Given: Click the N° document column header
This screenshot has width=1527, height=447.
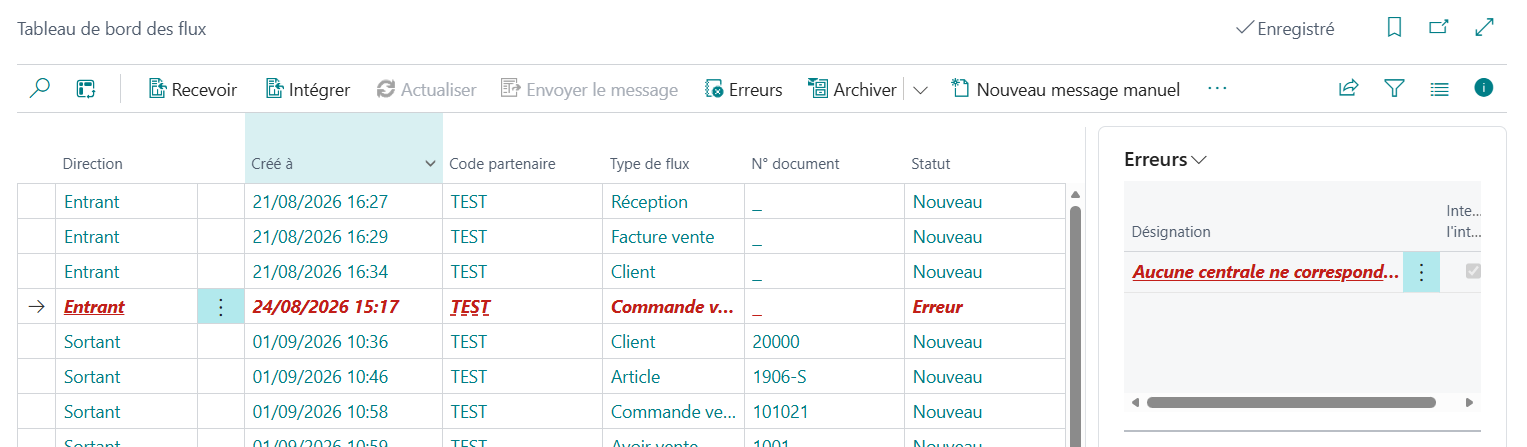Looking at the screenshot, I should (x=797, y=164).
